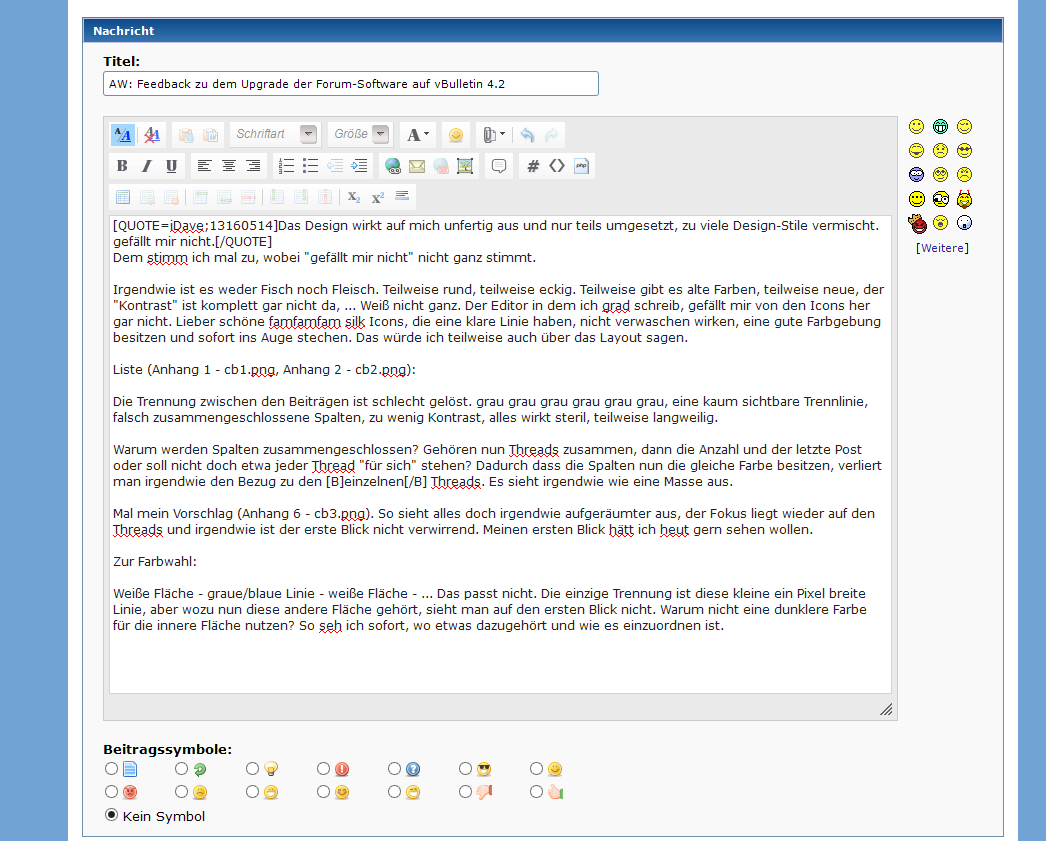Screen dimensions: 1046x841
Task: Wrap the selection in quote tags
Action: (499, 166)
